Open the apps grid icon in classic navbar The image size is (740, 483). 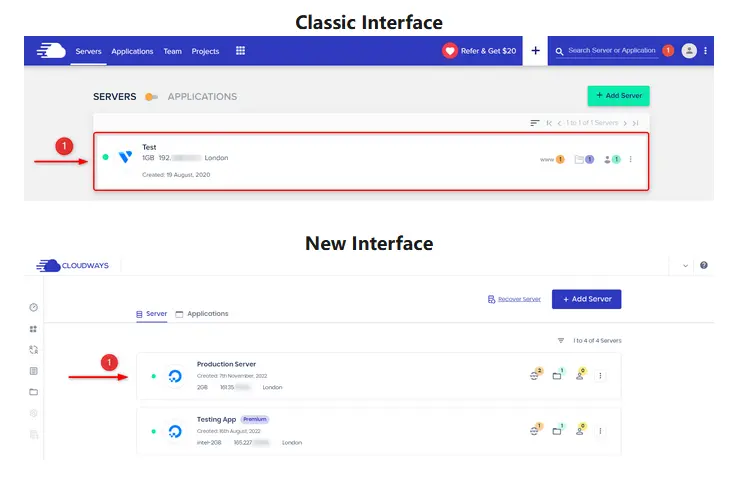tap(240, 51)
